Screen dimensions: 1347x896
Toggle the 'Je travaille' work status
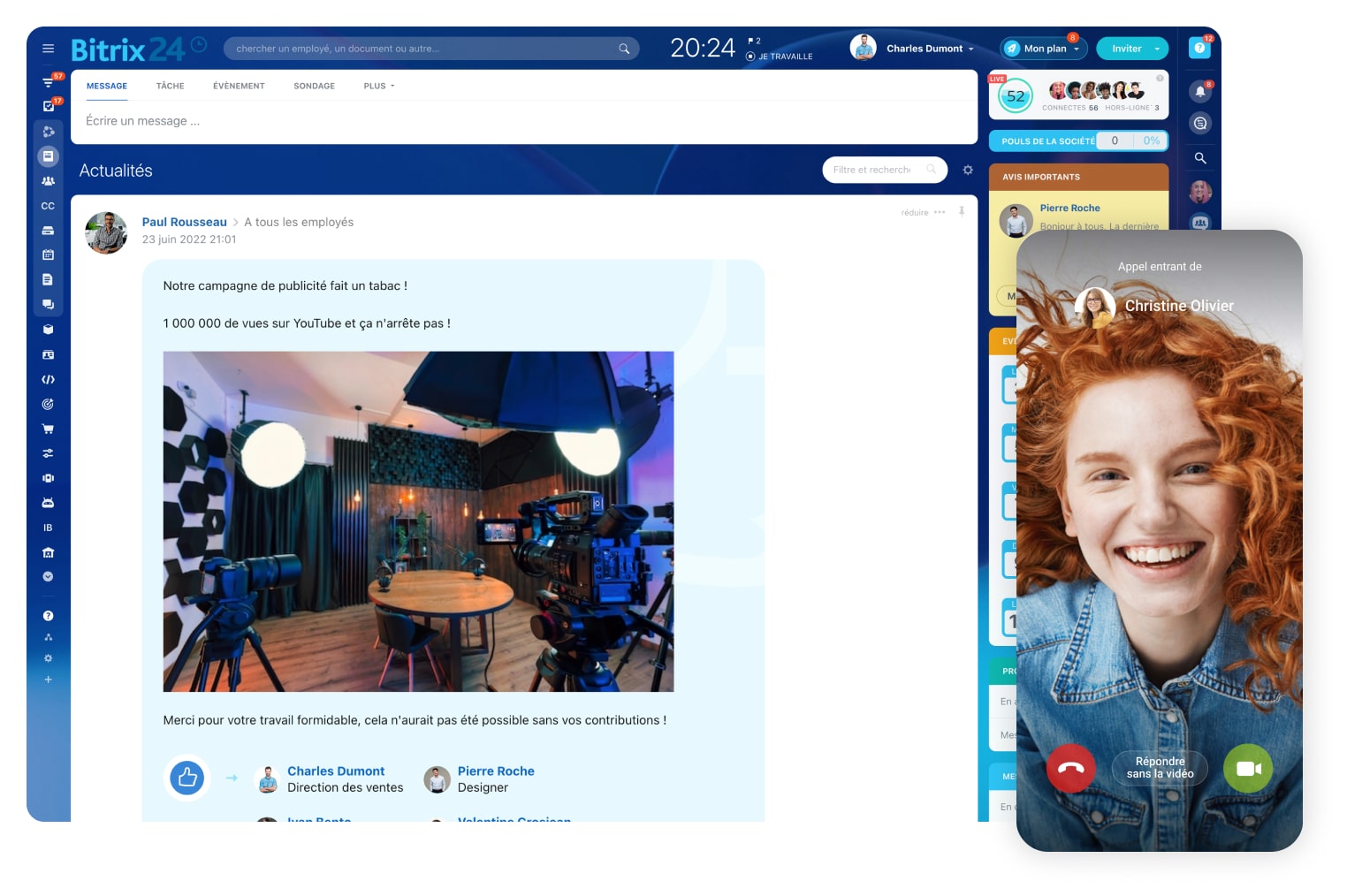tap(779, 57)
